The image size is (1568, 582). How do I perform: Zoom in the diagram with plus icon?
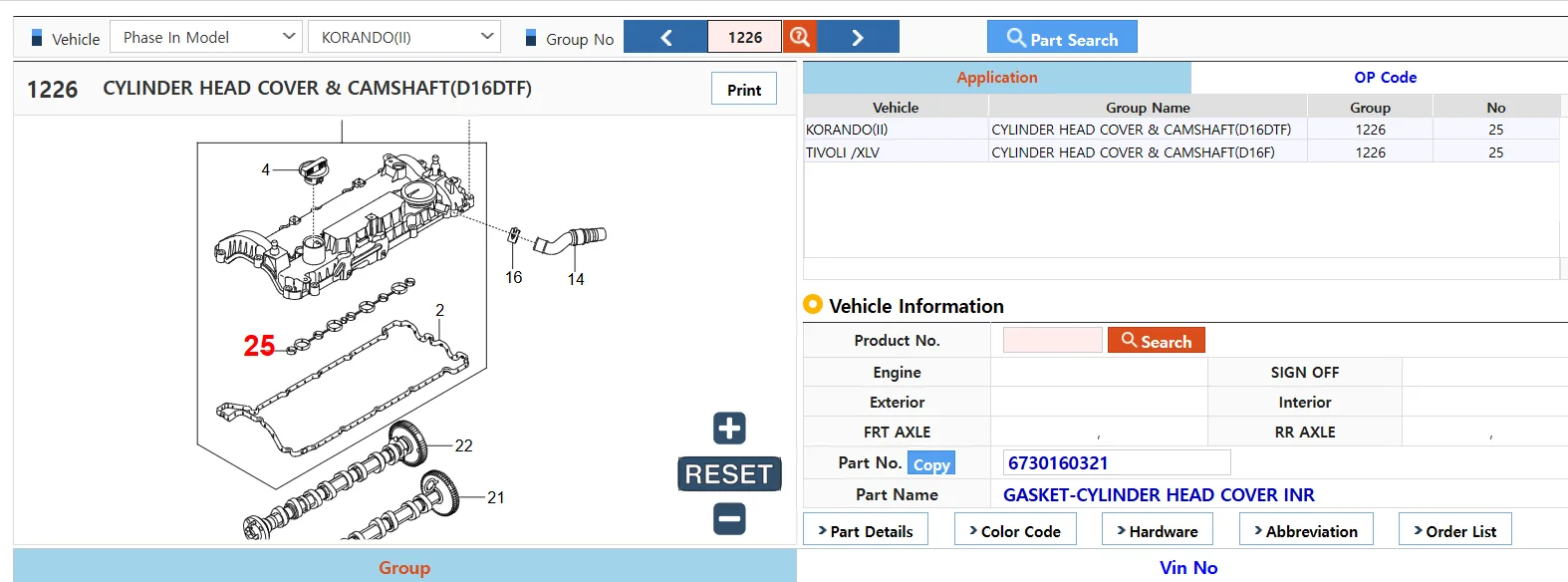click(x=729, y=429)
